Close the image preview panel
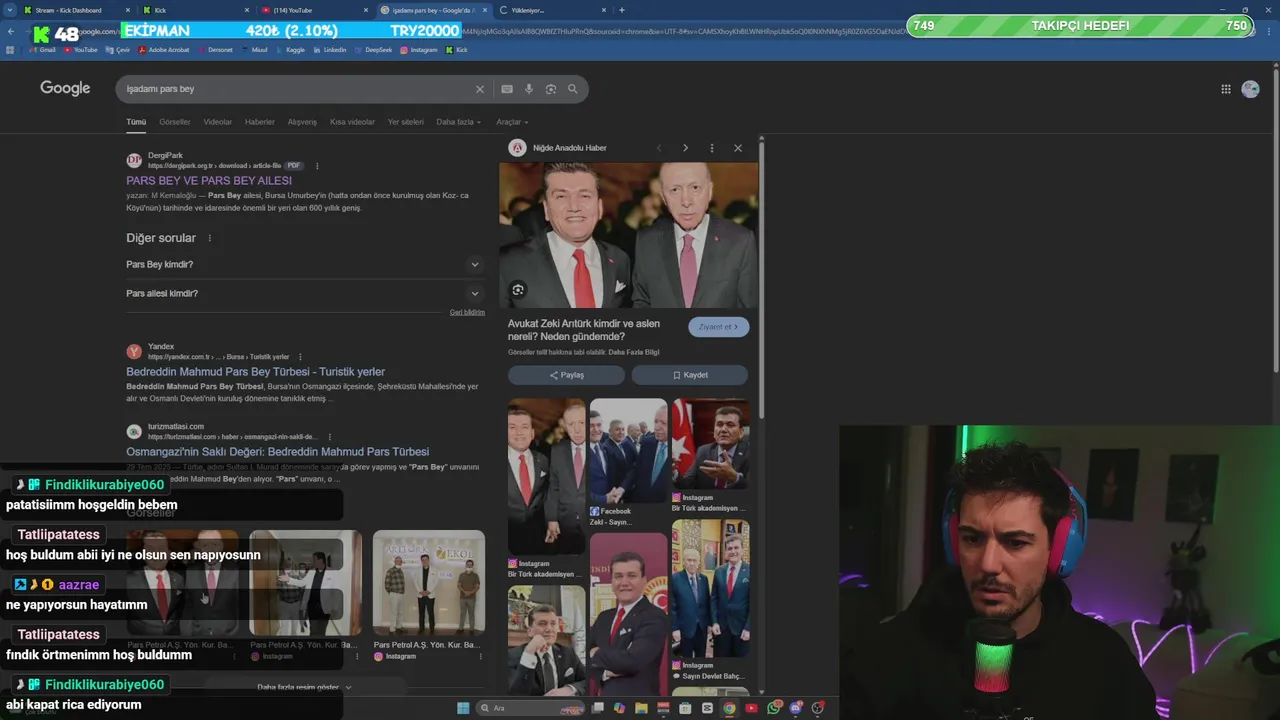 click(738, 148)
